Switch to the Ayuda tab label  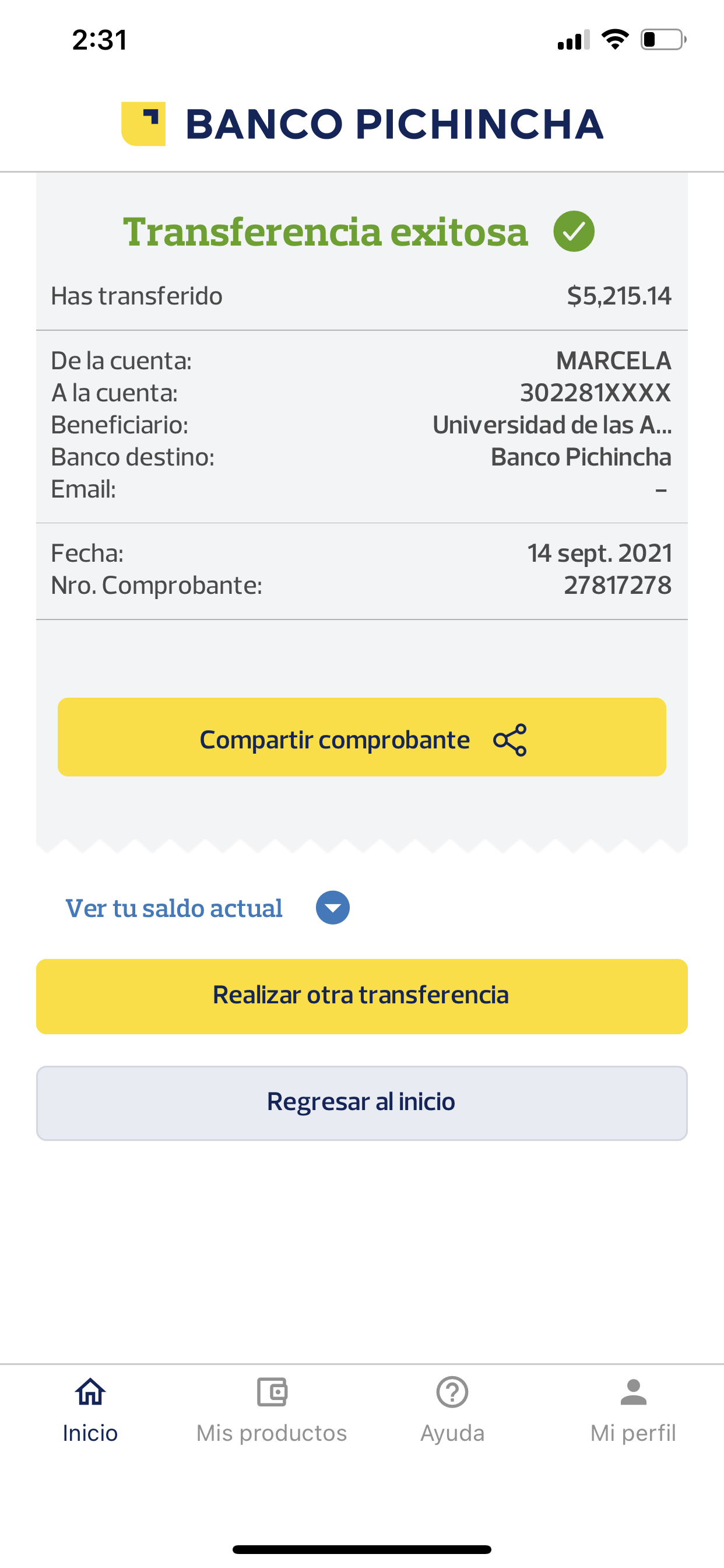(x=452, y=1433)
